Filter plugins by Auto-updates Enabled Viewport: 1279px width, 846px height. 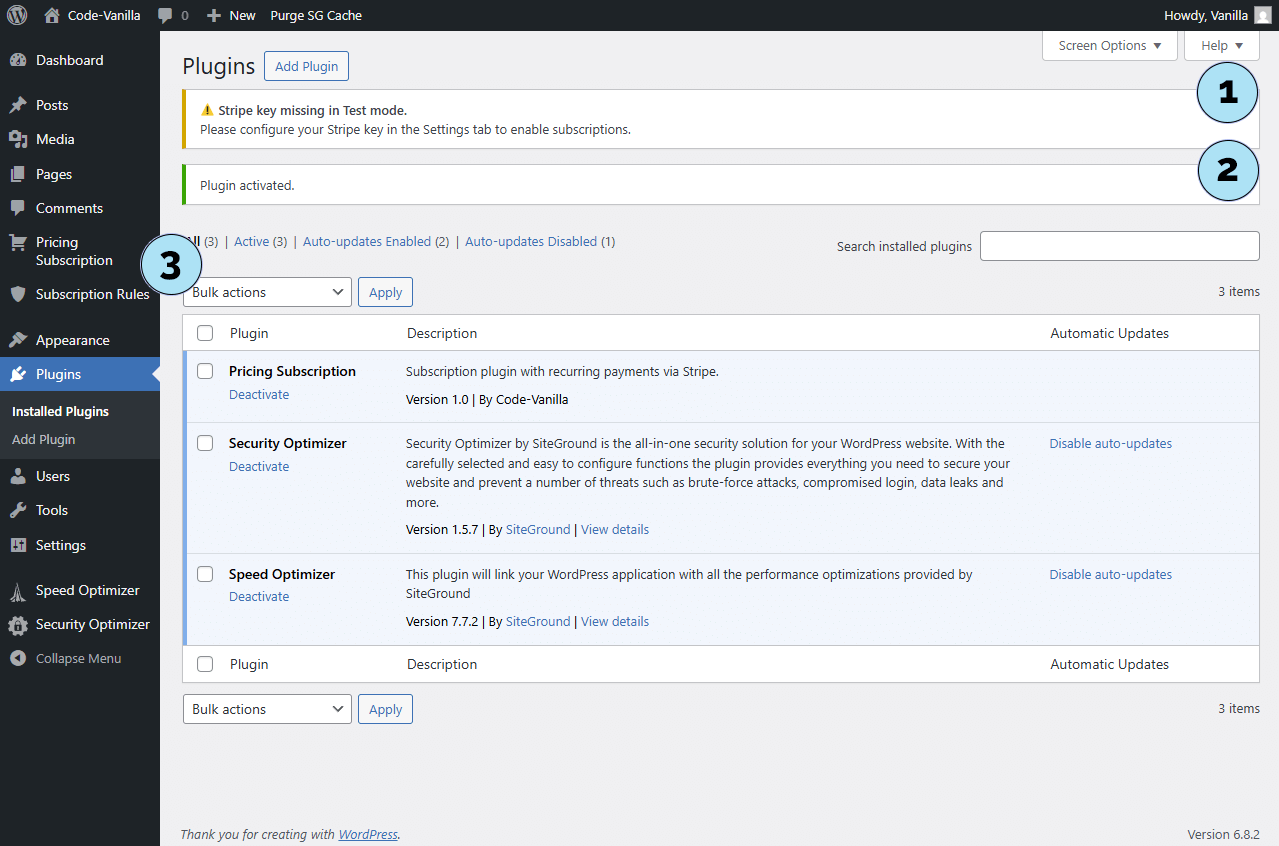coord(367,242)
